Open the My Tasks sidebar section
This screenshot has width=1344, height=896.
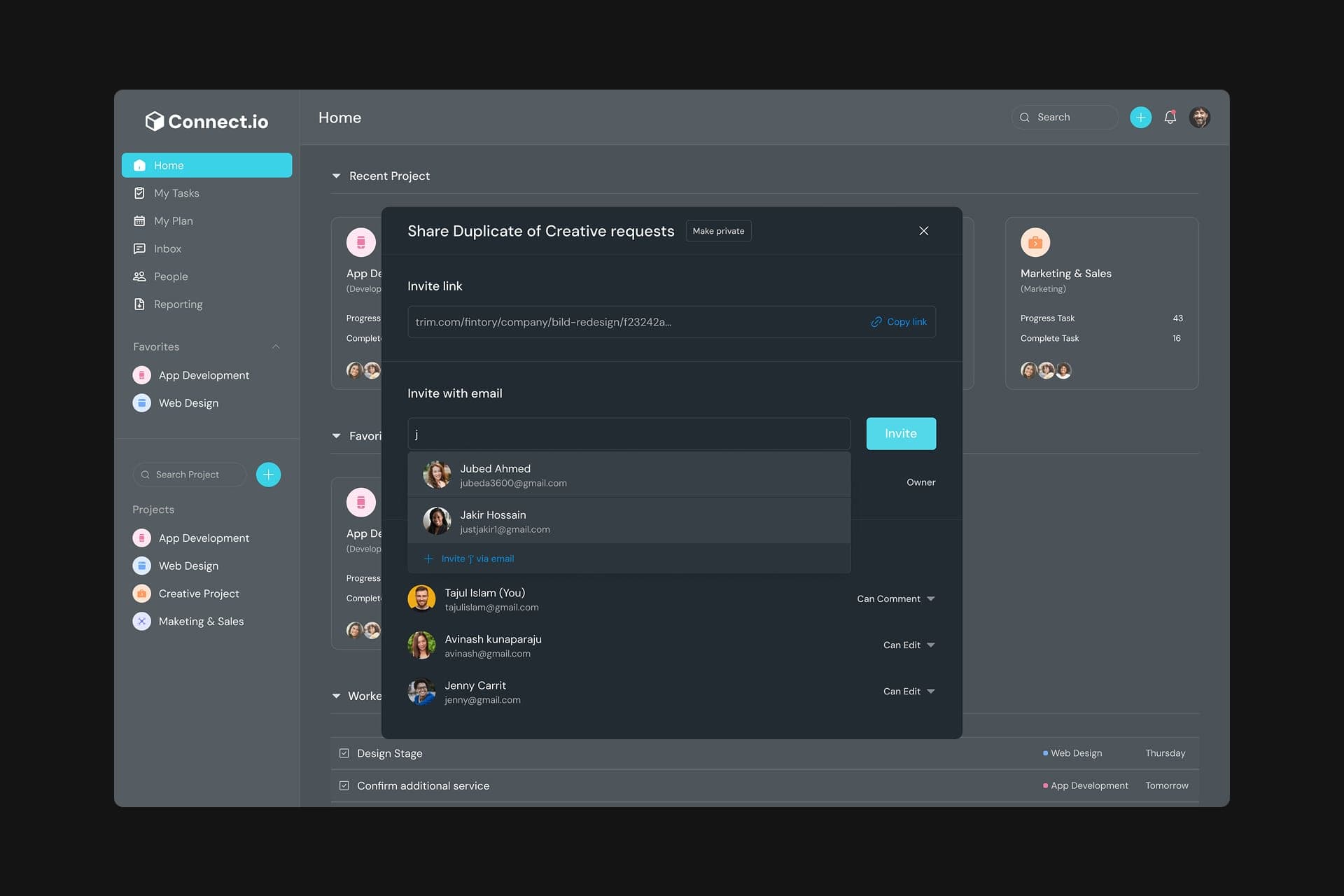pyautogui.click(x=177, y=192)
